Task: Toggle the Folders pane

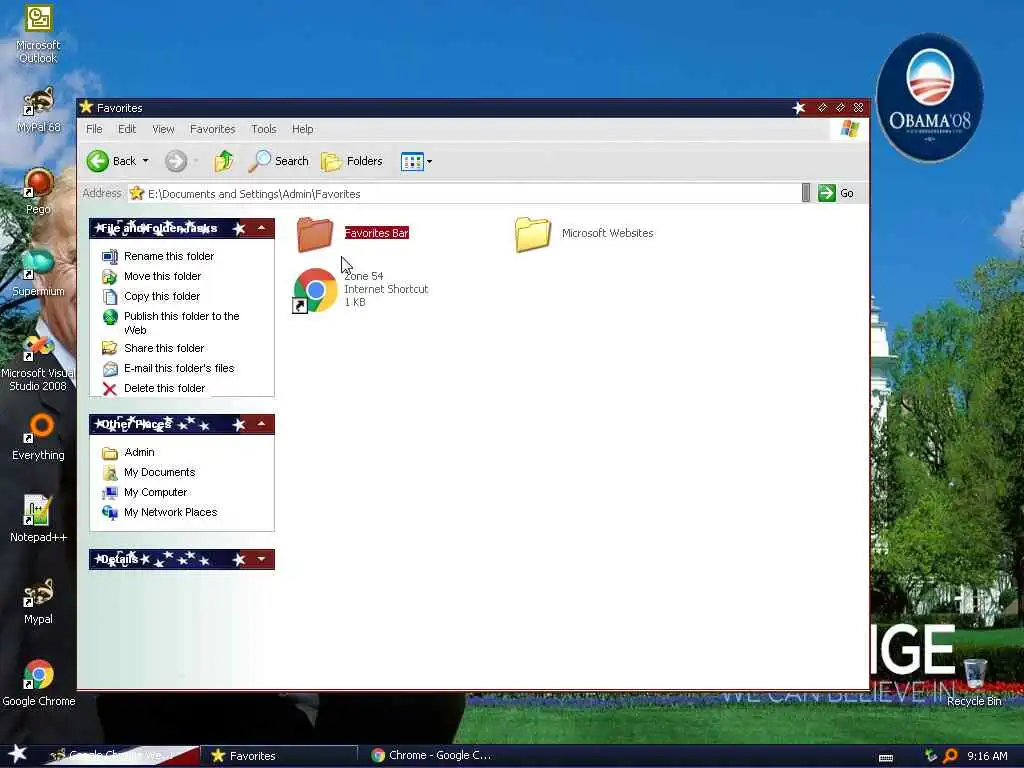Action: pyautogui.click(x=352, y=161)
